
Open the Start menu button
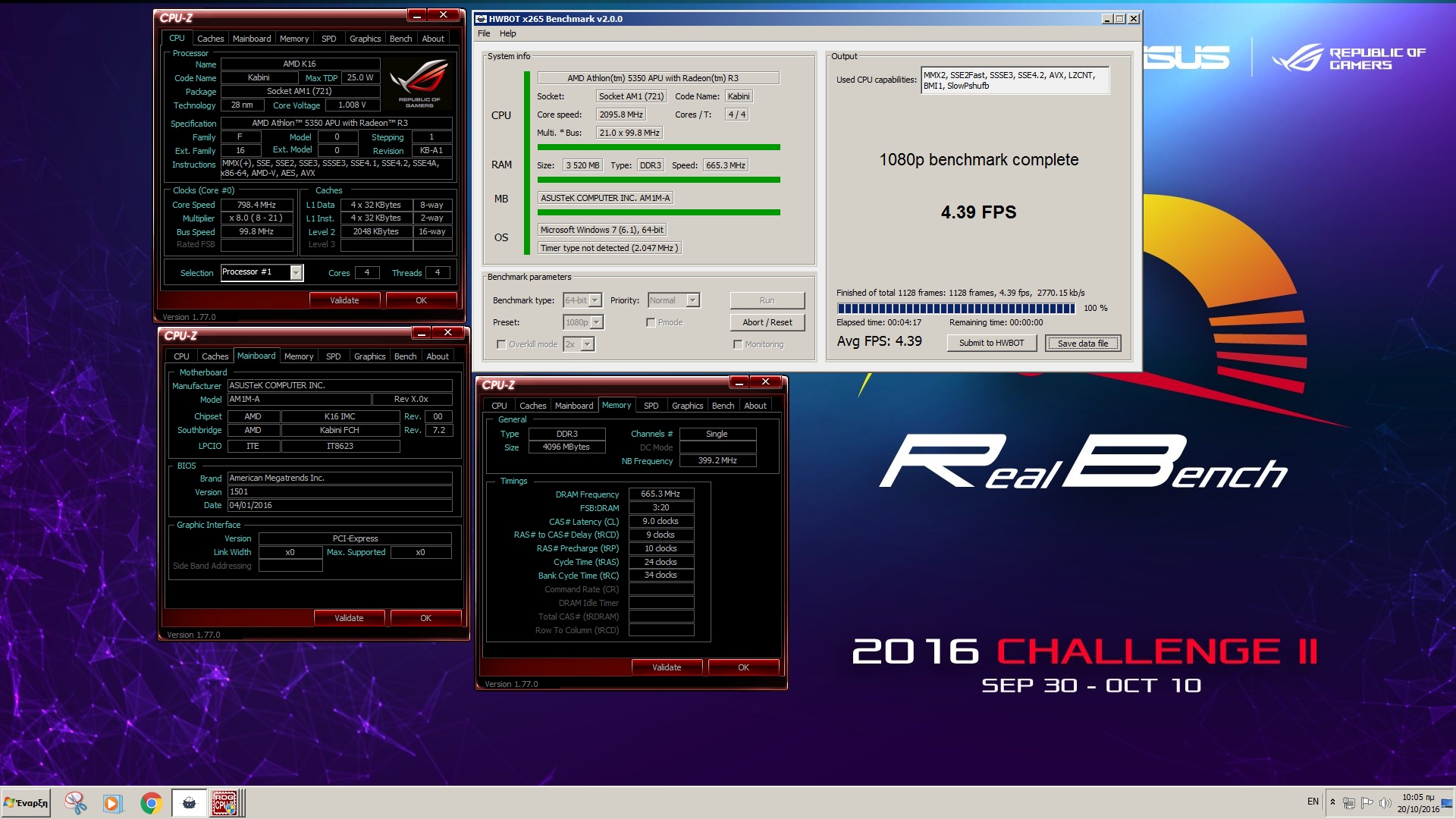coord(26,802)
